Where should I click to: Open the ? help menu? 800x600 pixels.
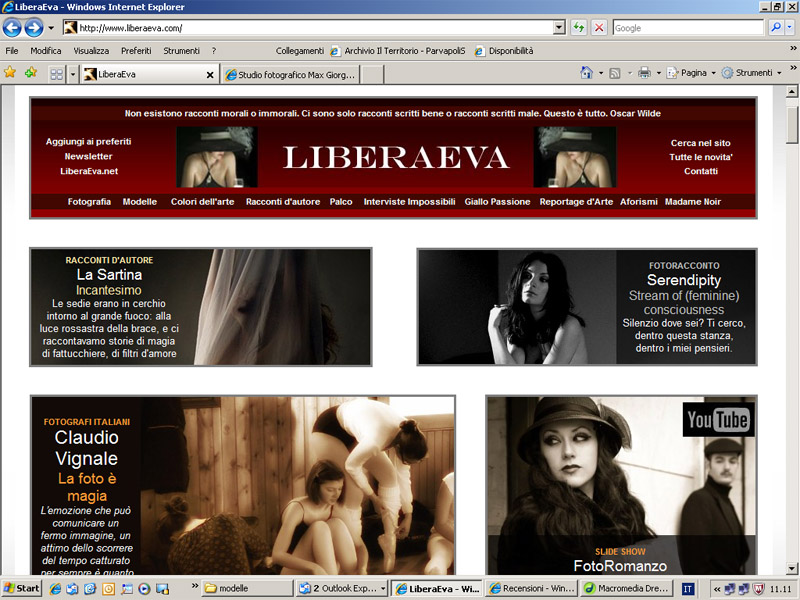click(x=214, y=51)
